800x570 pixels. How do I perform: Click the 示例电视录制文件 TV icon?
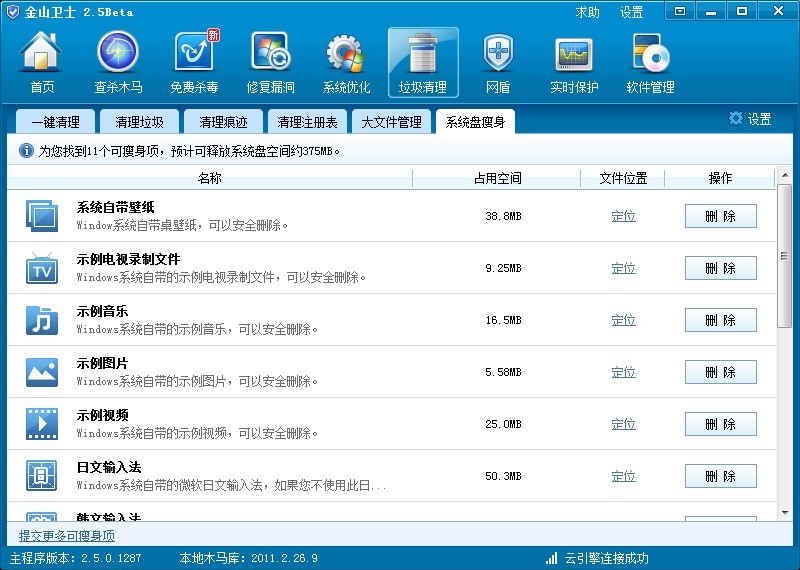click(42, 267)
